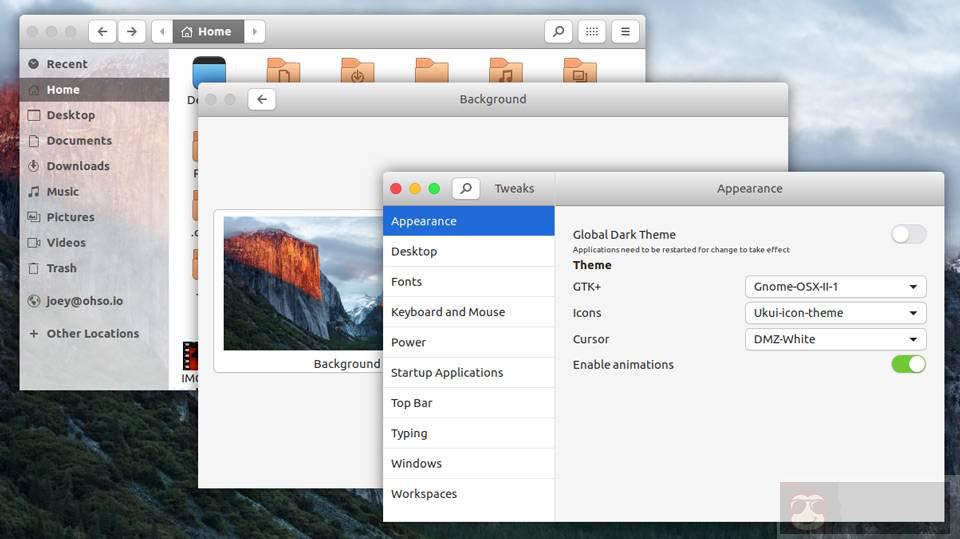
Task: Open the Documents folder icon in Files
Action: pyautogui.click(x=283, y=70)
